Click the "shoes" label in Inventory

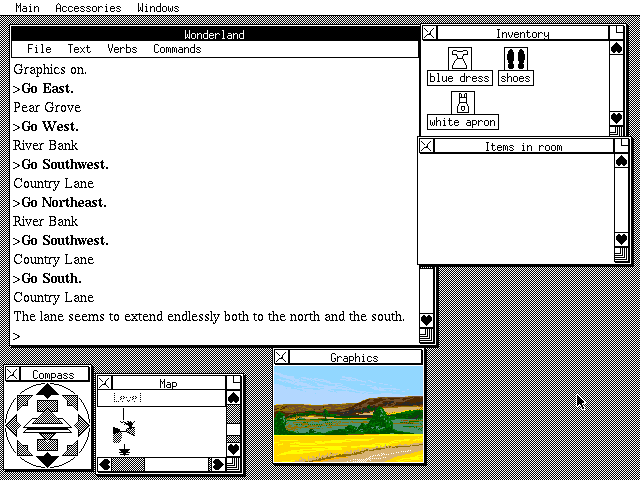coord(516,78)
